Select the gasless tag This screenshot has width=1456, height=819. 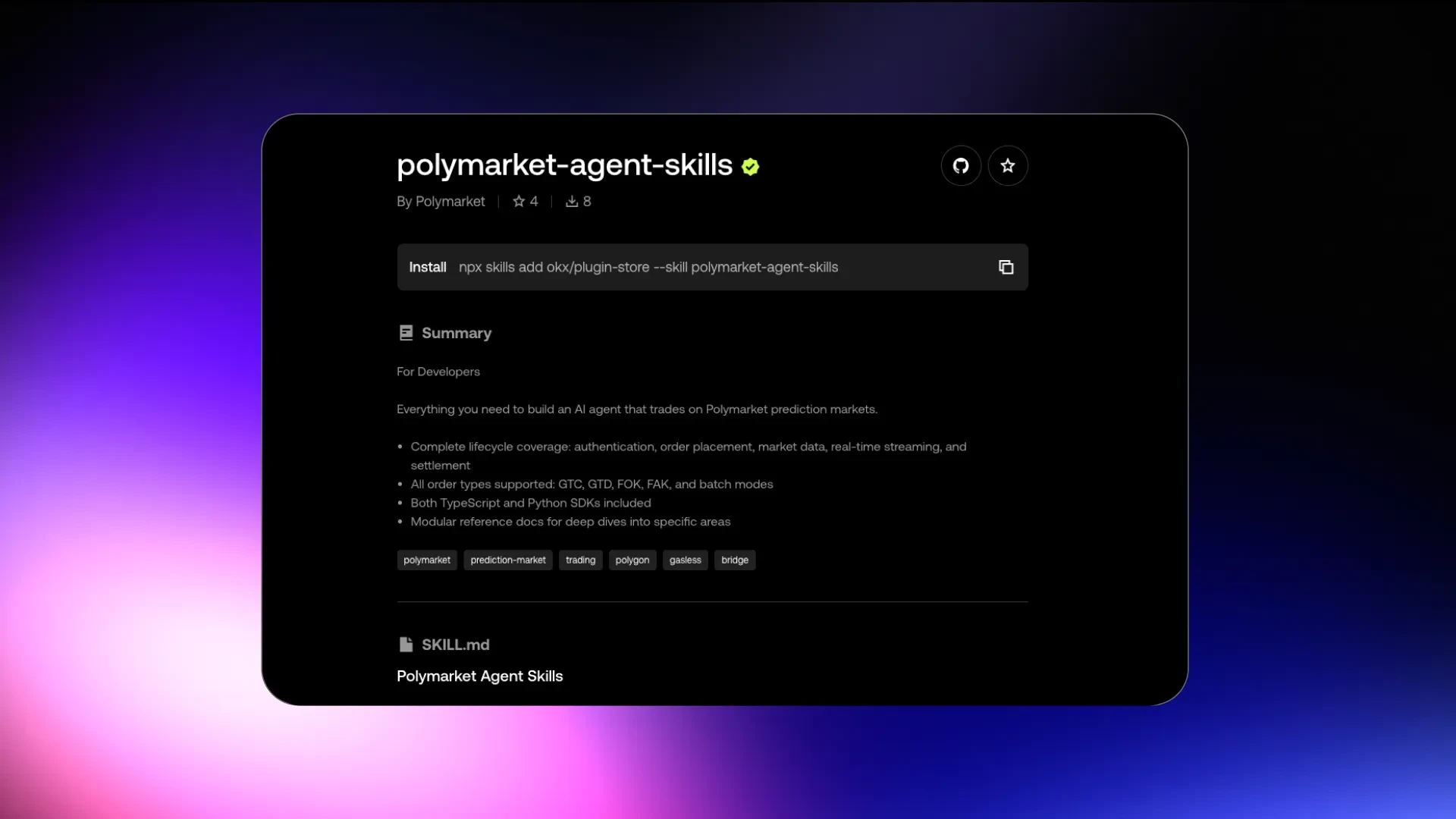[685, 560]
